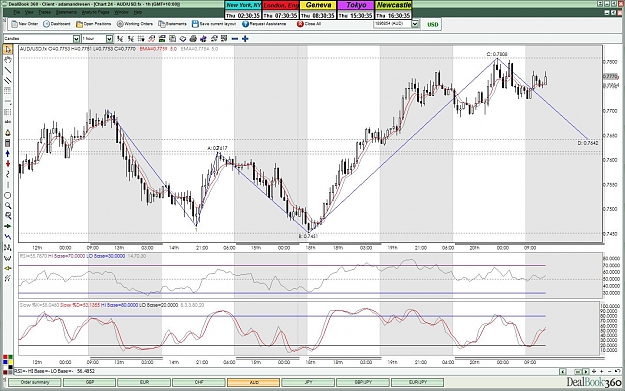Select the W pattern tool
The image size is (625, 391).
coord(8,258)
